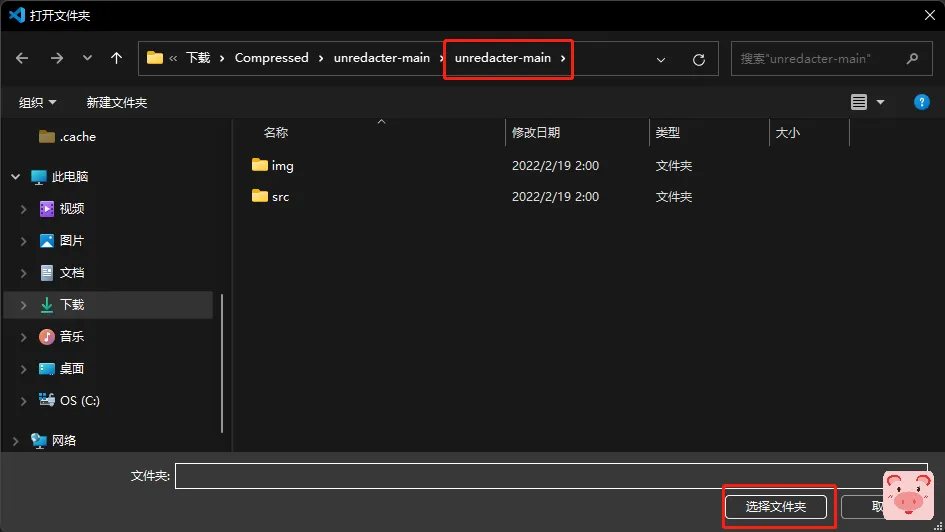Confirm with the 选择文件夹 button
The width and height of the screenshot is (945, 532).
click(776, 507)
